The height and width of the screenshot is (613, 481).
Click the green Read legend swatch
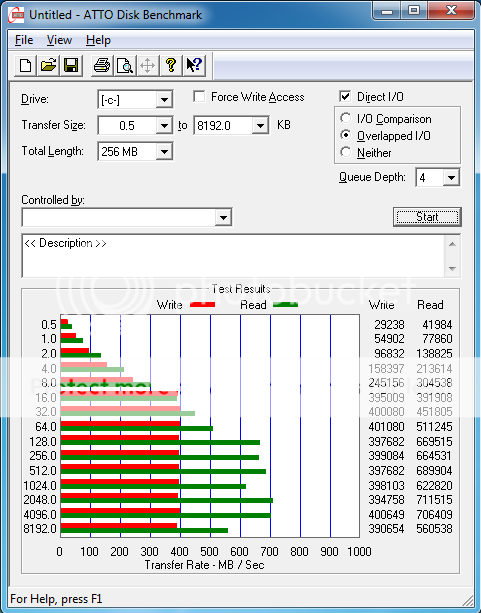point(285,304)
